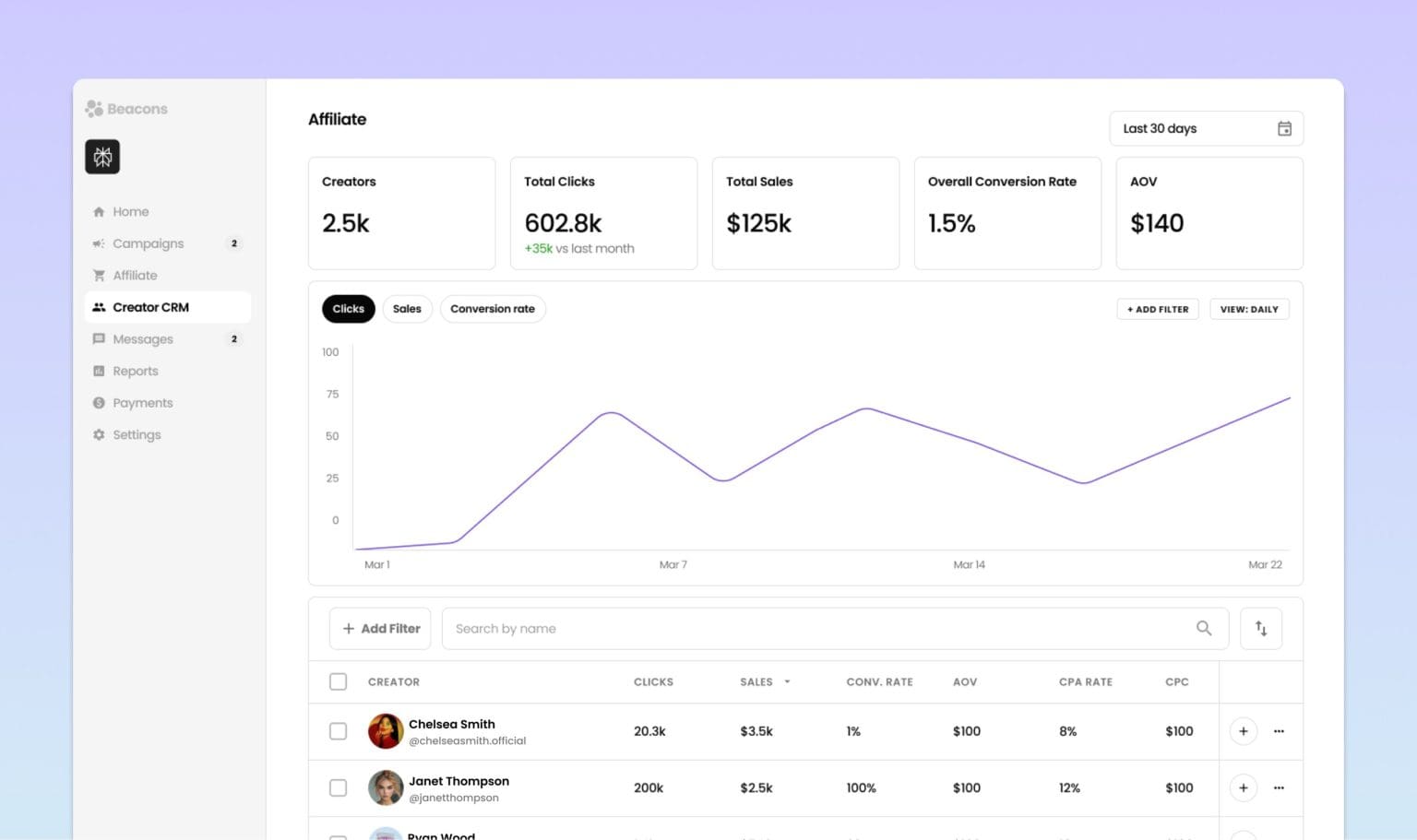This screenshot has height=840, width=1417.
Task: Click the search magnifier icon
Action: pyautogui.click(x=1204, y=628)
